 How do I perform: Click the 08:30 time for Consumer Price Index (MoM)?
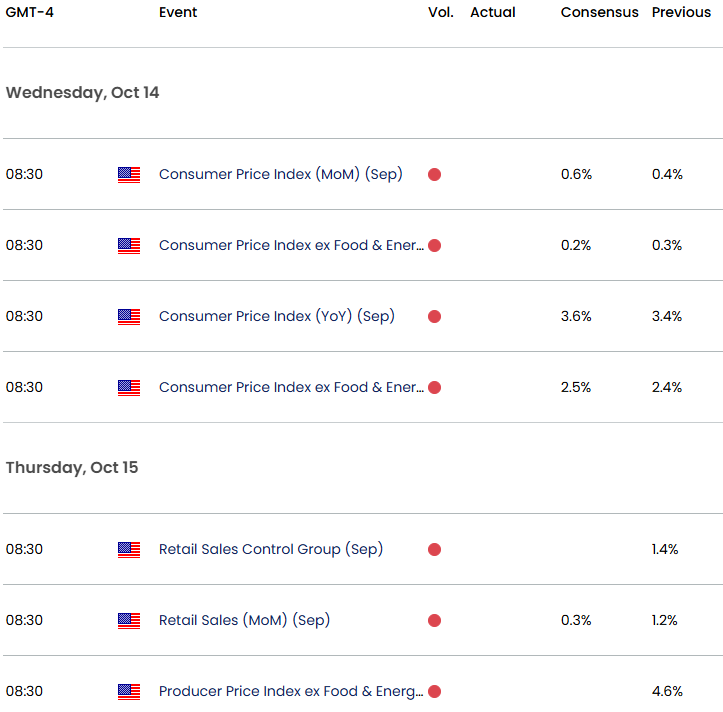tap(24, 174)
